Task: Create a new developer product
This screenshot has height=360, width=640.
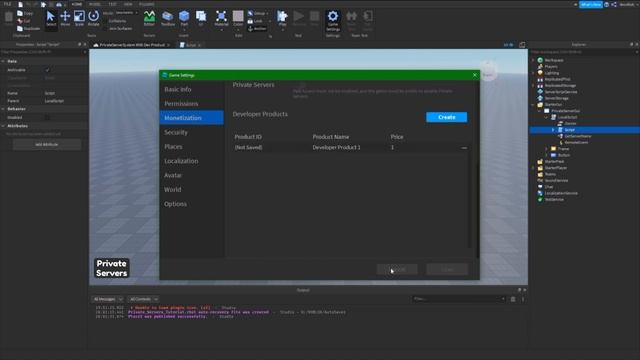Action: pyautogui.click(x=447, y=117)
